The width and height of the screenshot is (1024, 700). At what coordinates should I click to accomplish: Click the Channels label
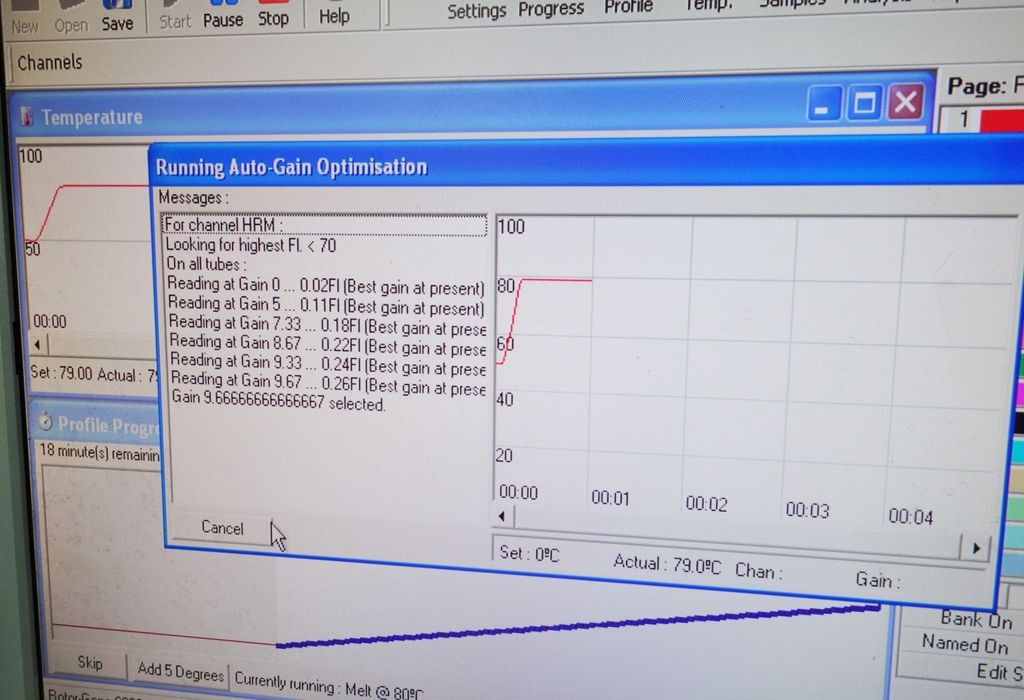(x=50, y=63)
